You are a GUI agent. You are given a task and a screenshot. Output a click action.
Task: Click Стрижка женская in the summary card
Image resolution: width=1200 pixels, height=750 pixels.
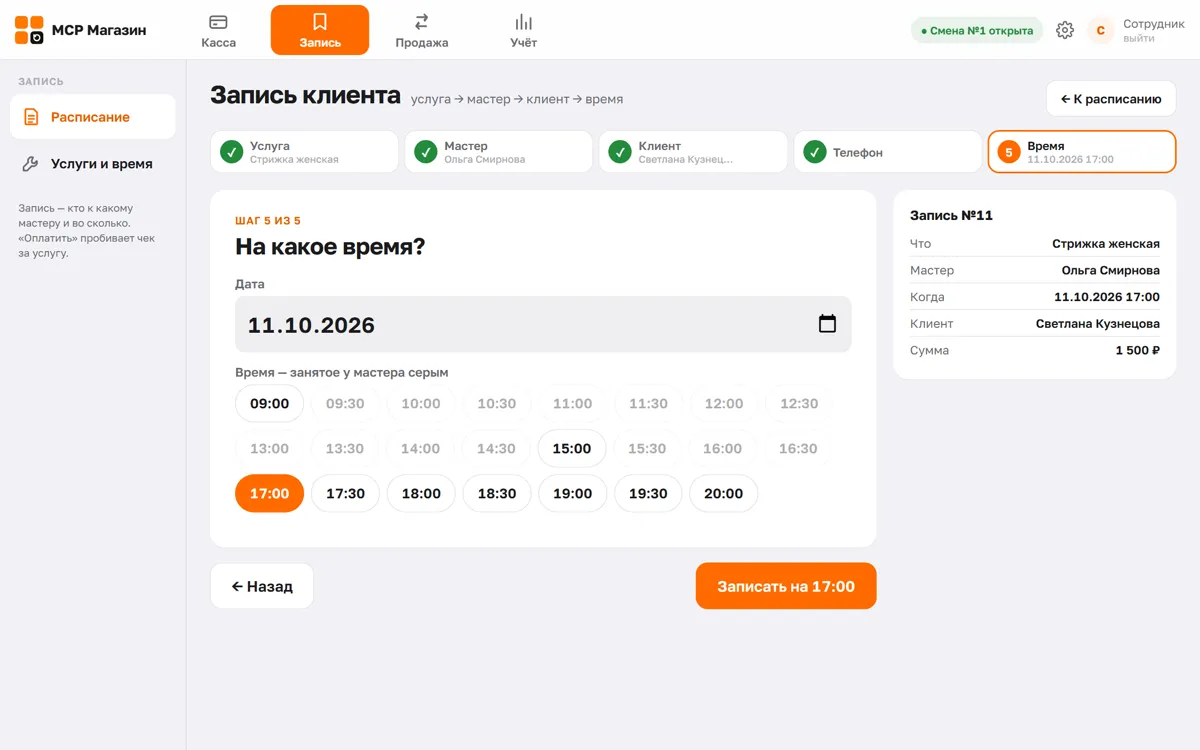coord(1106,244)
